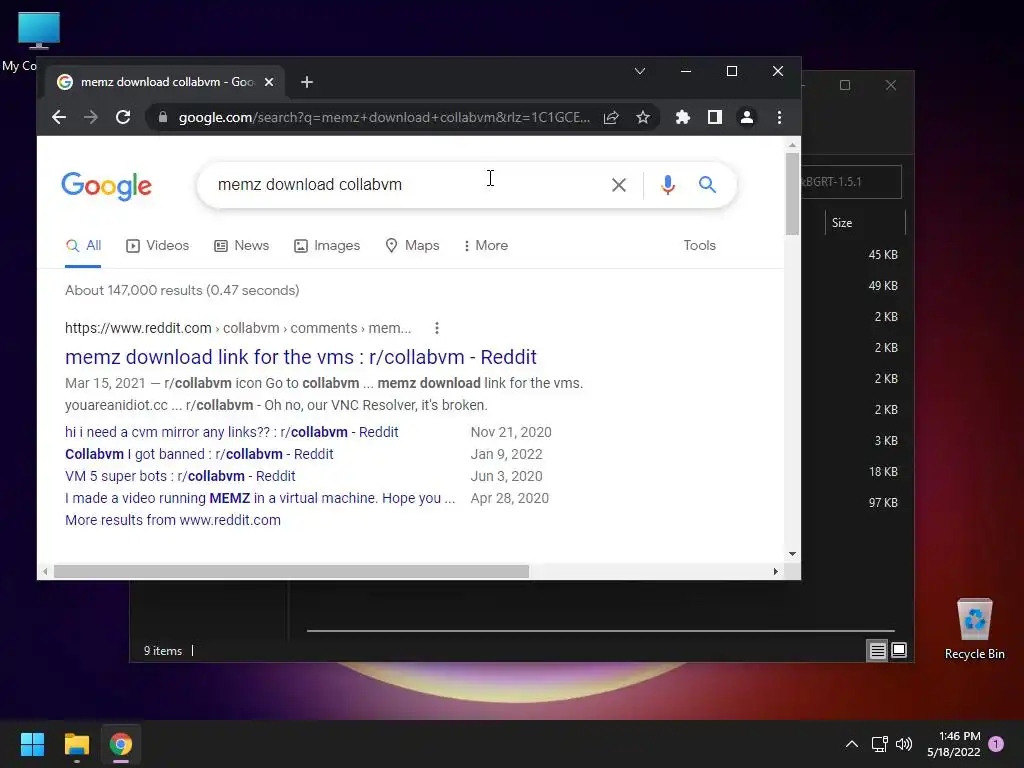Open 'memz download link for the vms' result

tap(300, 357)
